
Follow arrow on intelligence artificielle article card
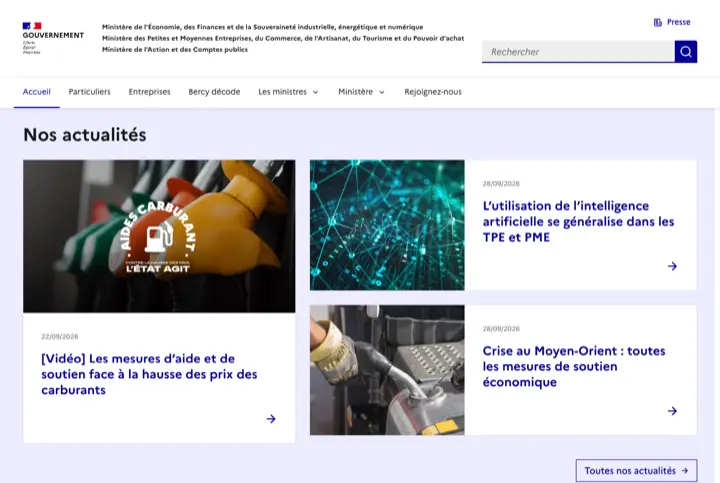pos(672,266)
